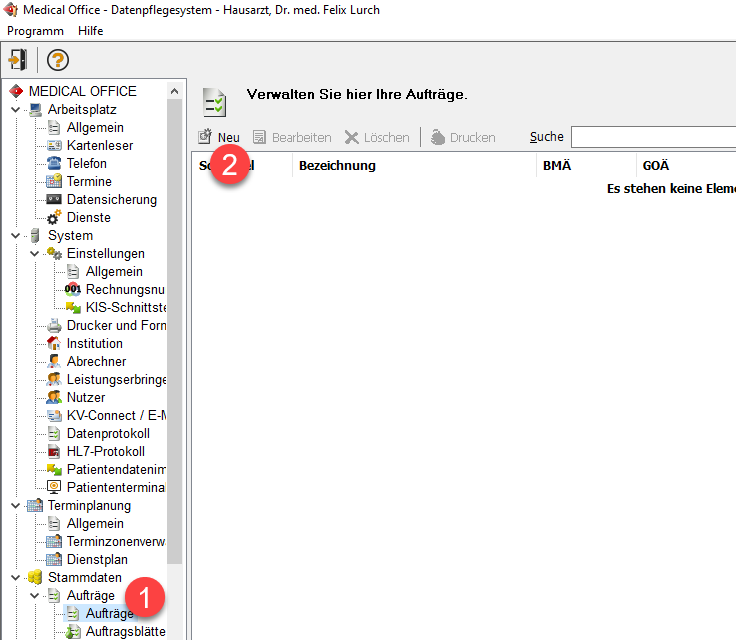Screen dimensions: 736x640
Task: Select Kartenleser in the tree
Action: pyautogui.click(x=99, y=145)
